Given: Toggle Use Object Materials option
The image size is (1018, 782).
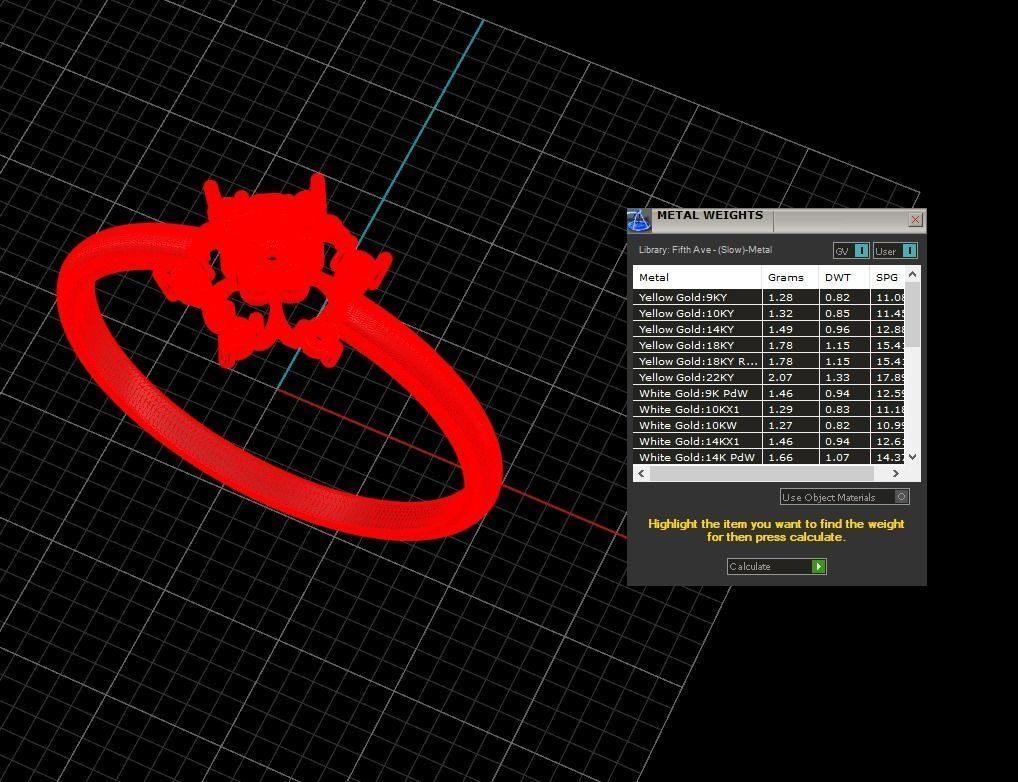Looking at the screenshot, I should click(x=844, y=497).
